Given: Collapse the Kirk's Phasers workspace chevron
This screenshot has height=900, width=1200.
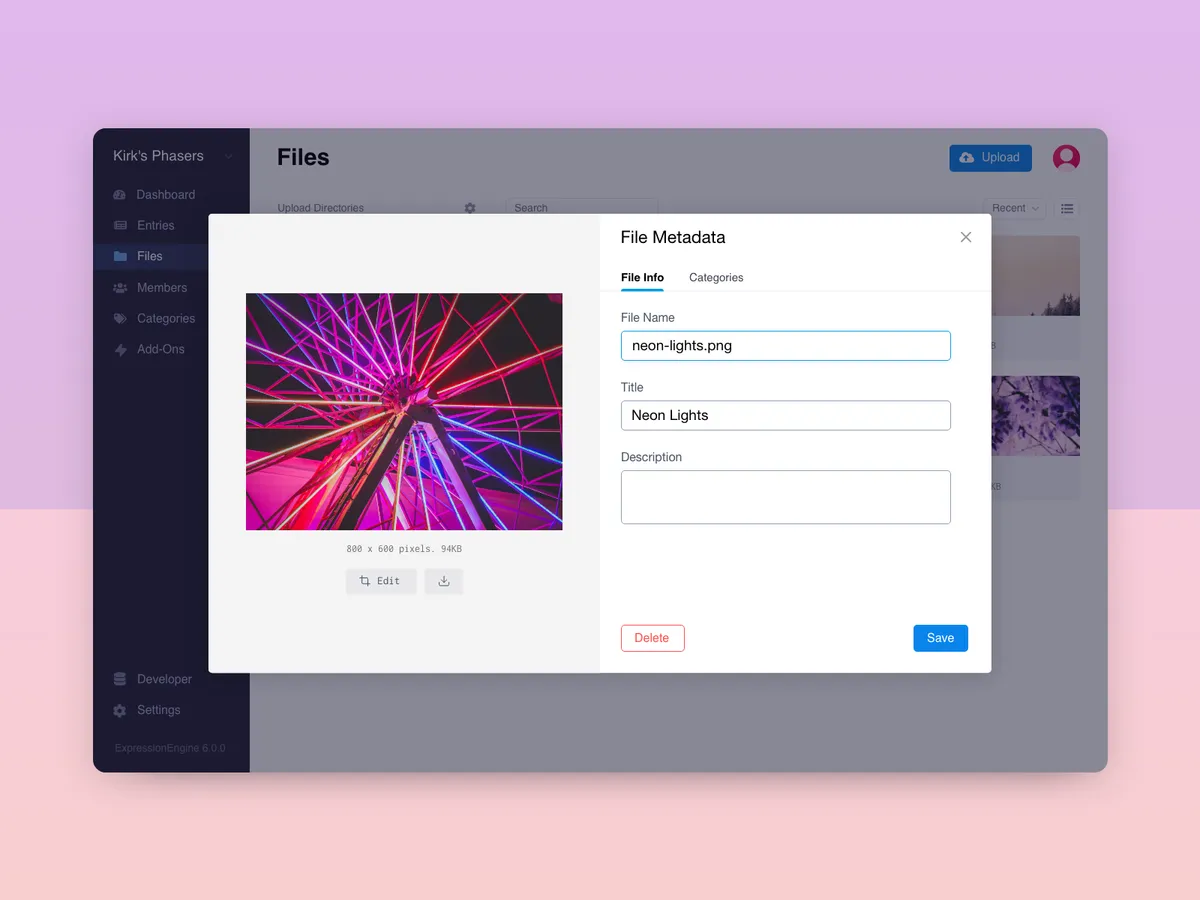Looking at the screenshot, I should pos(228,156).
